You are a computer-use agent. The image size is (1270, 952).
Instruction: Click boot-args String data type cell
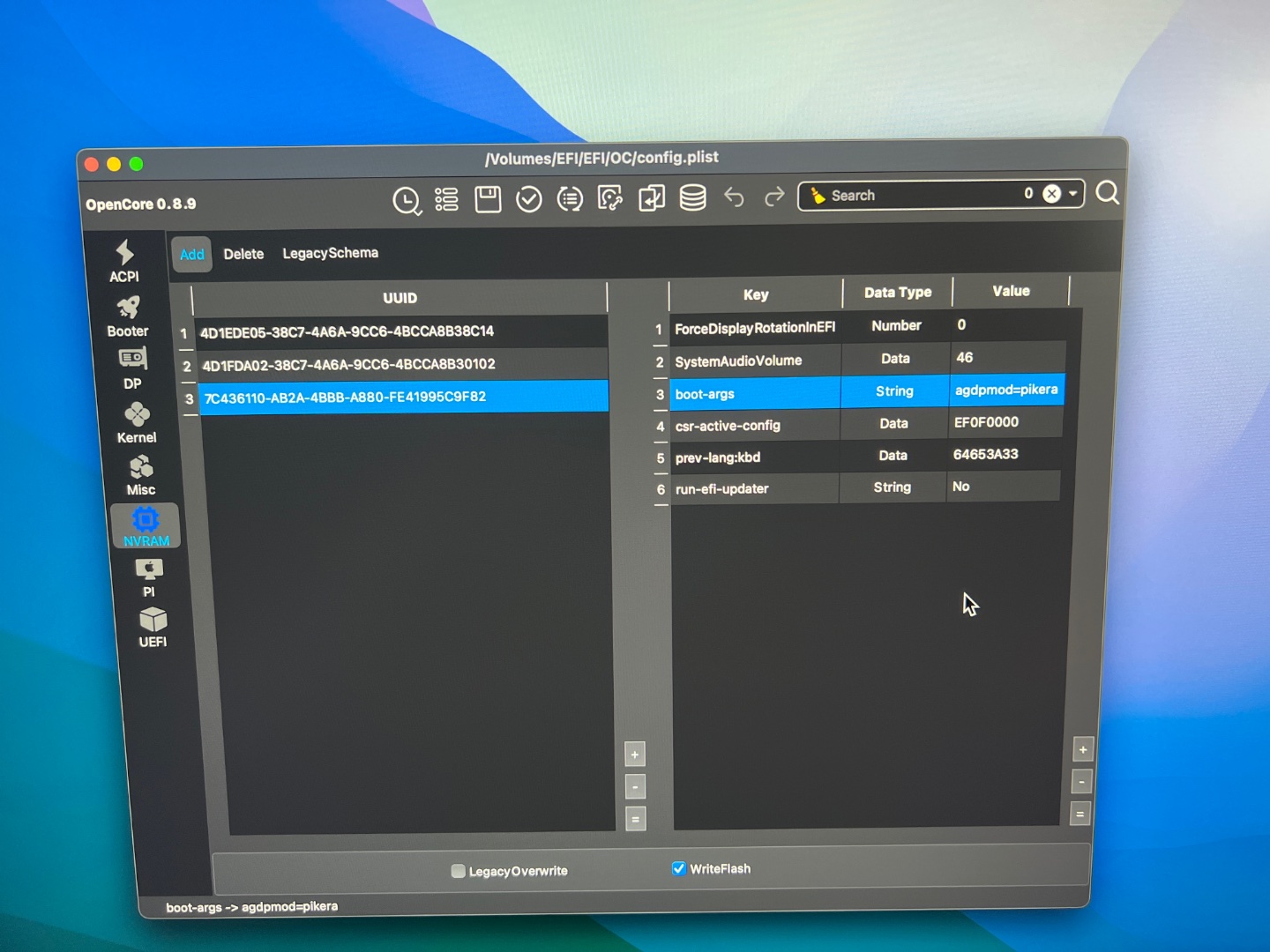pyautogui.click(x=894, y=390)
